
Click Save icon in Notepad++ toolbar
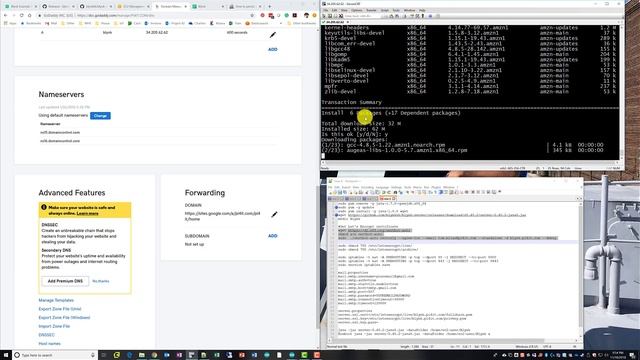[x=340, y=192]
